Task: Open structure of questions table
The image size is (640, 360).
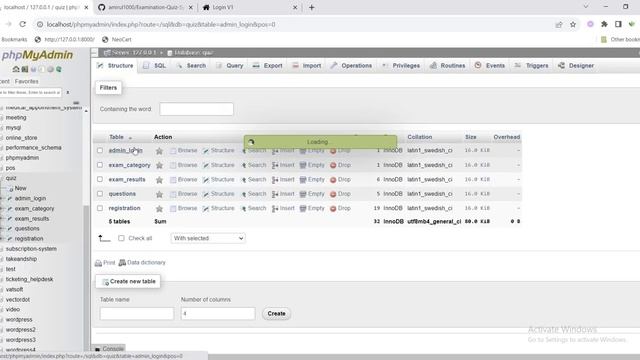Action: (219, 193)
